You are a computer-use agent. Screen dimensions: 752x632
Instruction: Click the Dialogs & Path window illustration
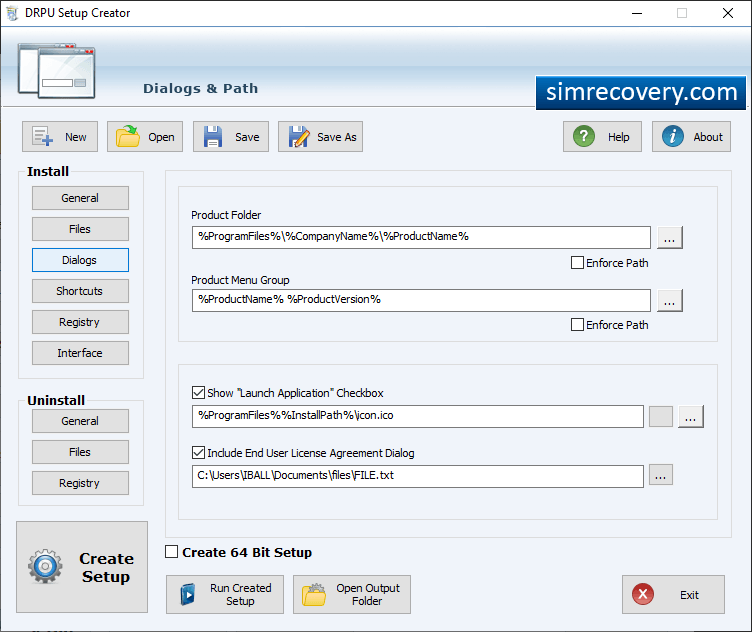click(x=57, y=71)
